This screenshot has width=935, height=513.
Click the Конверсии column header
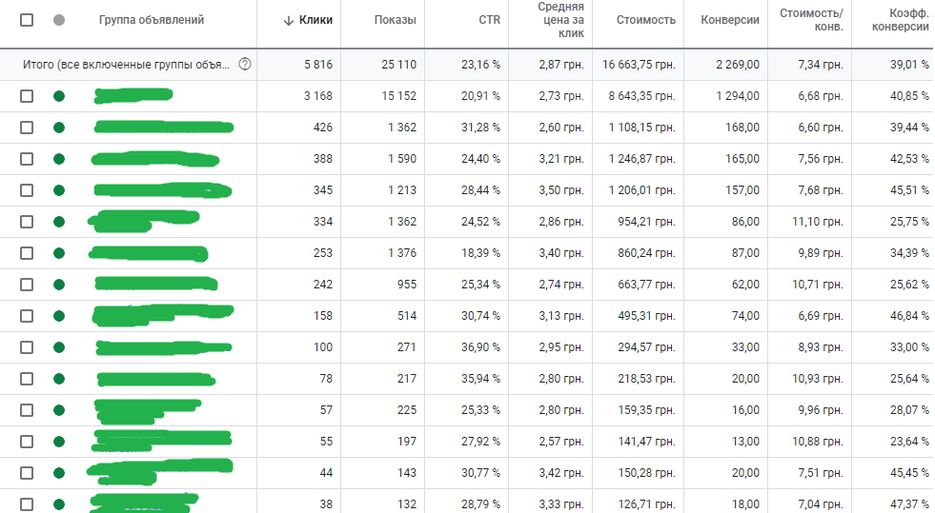(730, 20)
